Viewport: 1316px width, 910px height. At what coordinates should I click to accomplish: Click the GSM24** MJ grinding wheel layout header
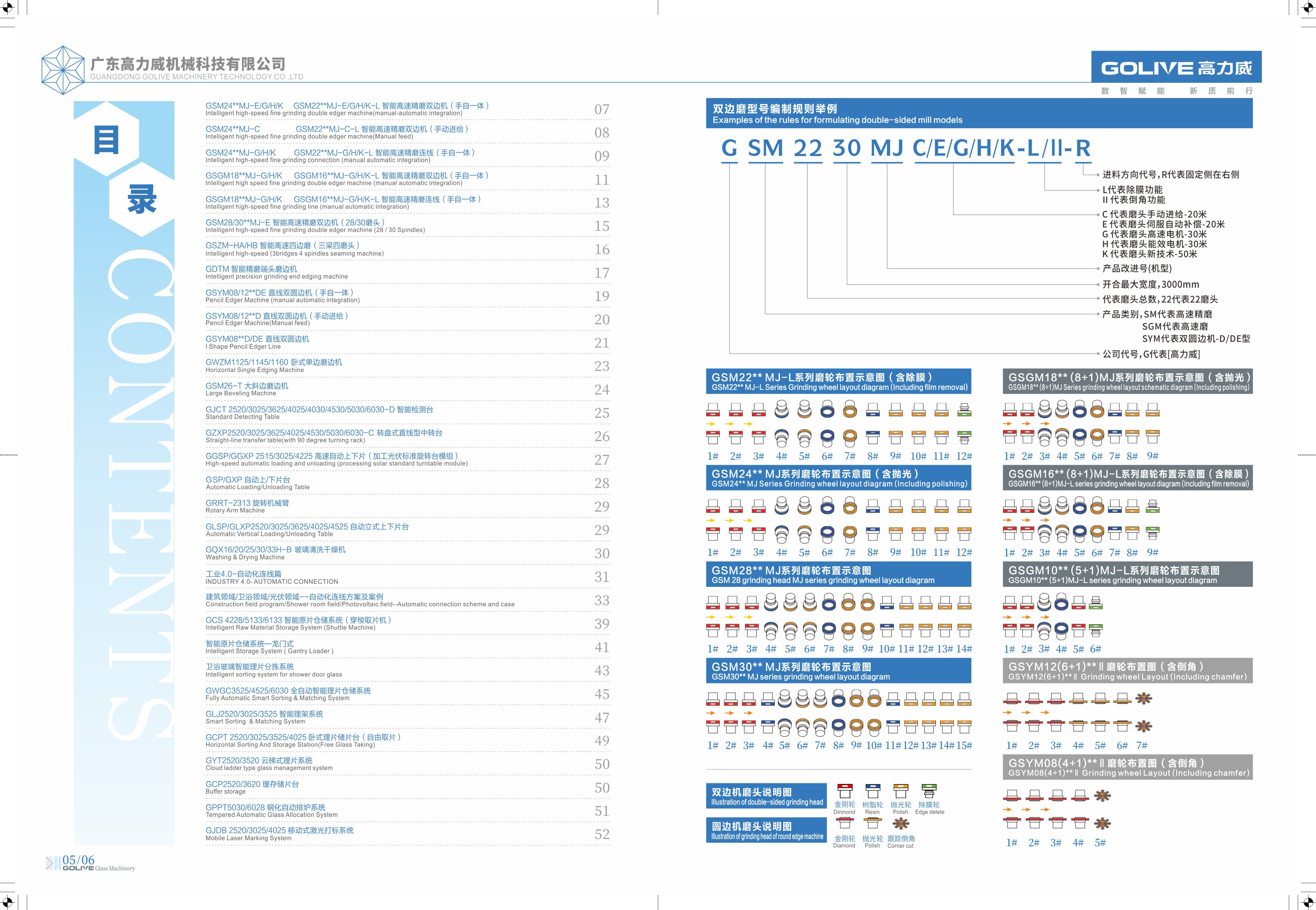(838, 478)
